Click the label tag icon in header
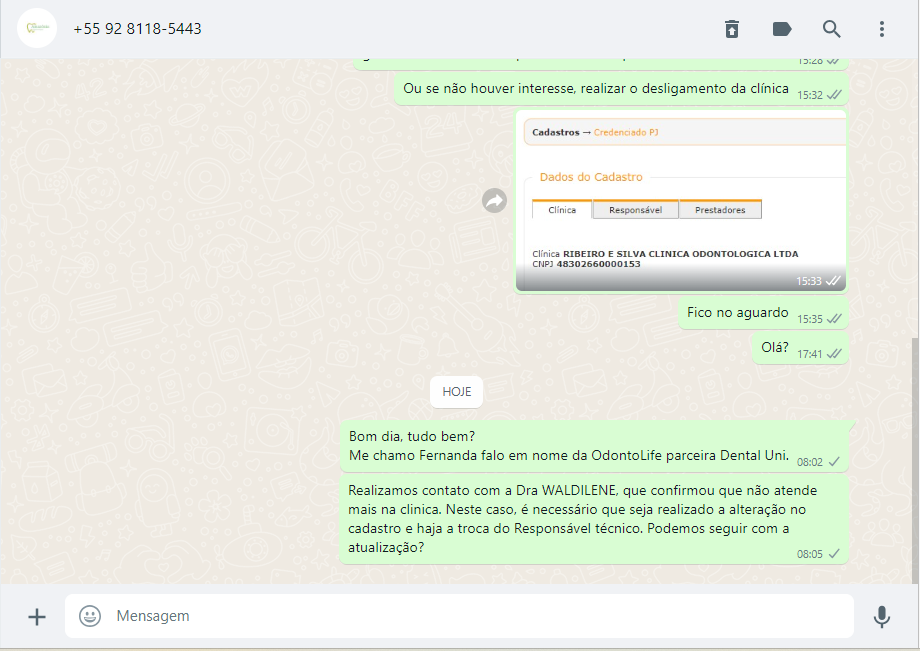This screenshot has width=920, height=651. 782,29
